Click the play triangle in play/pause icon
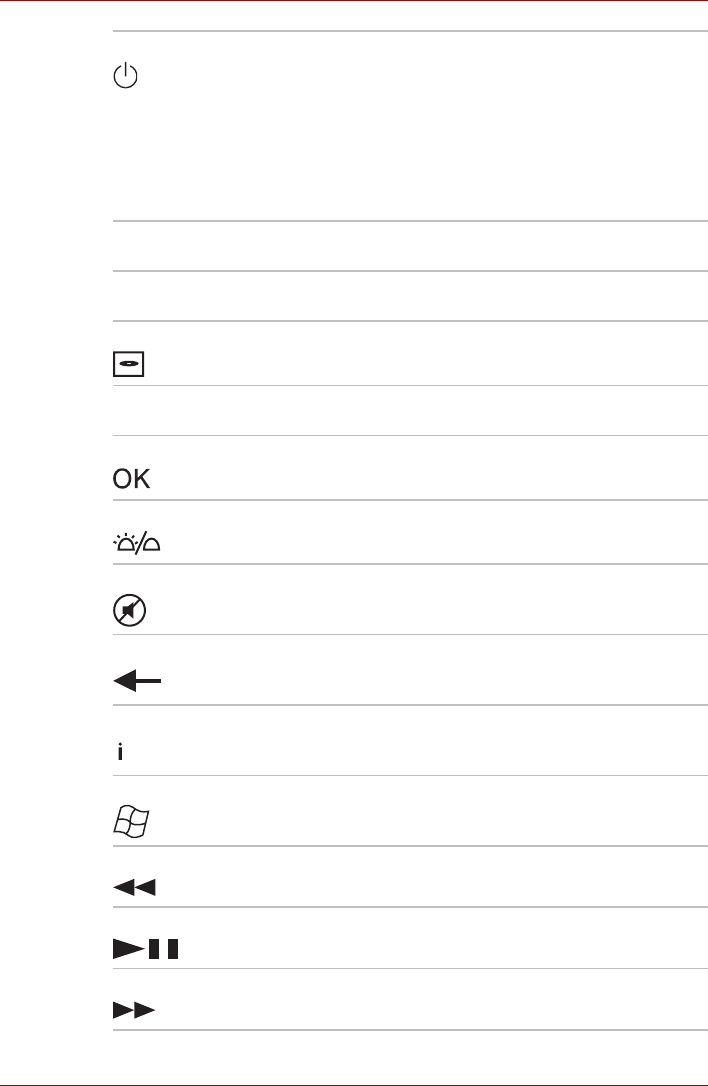 click(126, 948)
